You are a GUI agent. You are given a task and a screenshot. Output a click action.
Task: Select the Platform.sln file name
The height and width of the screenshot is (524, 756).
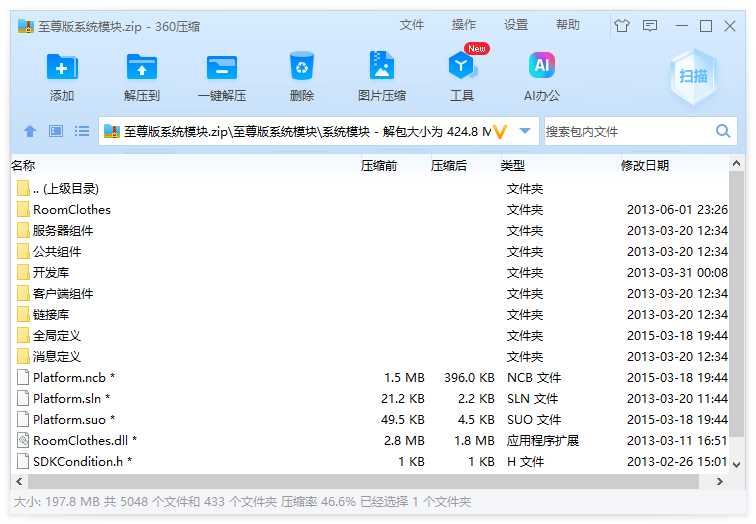(72, 399)
